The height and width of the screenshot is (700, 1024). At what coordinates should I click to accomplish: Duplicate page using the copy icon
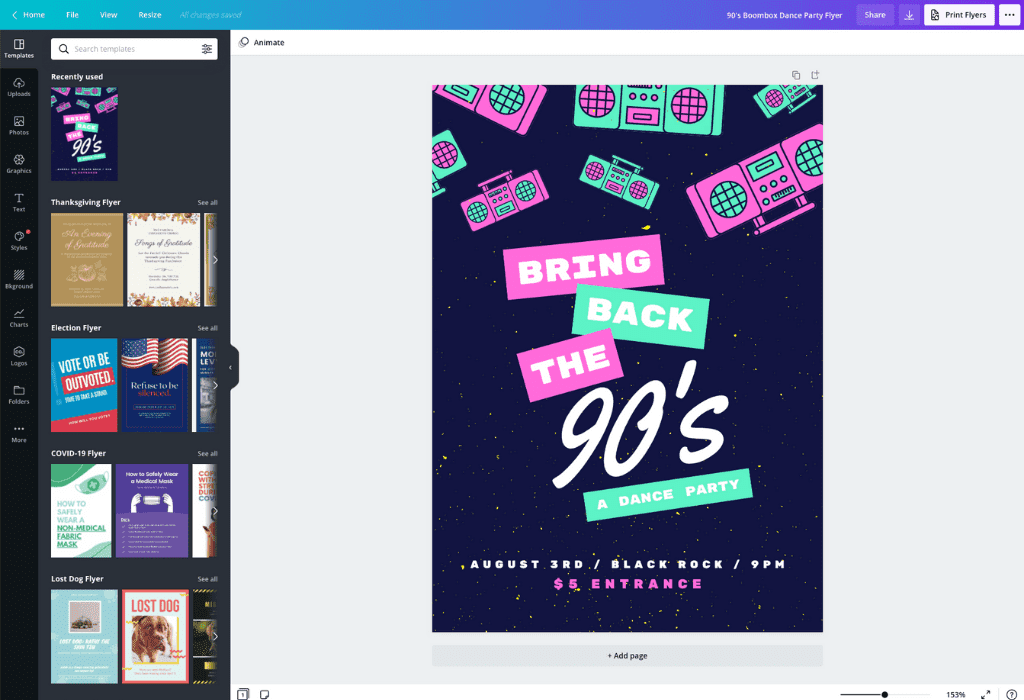click(796, 75)
